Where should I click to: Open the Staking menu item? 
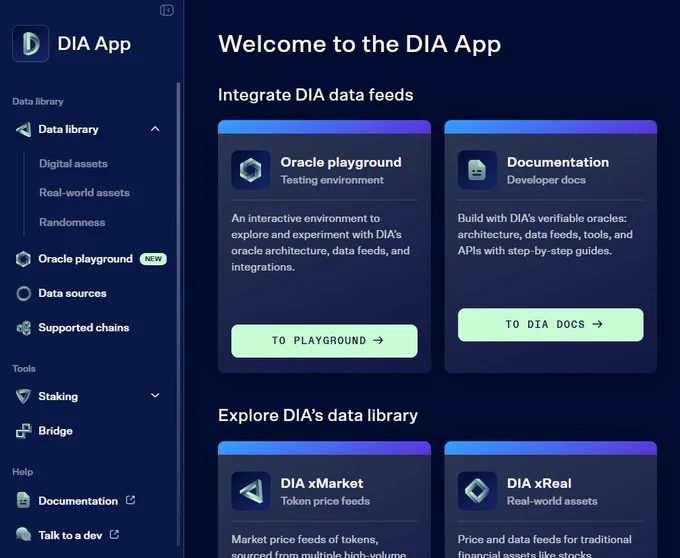(x=58, y=396)
